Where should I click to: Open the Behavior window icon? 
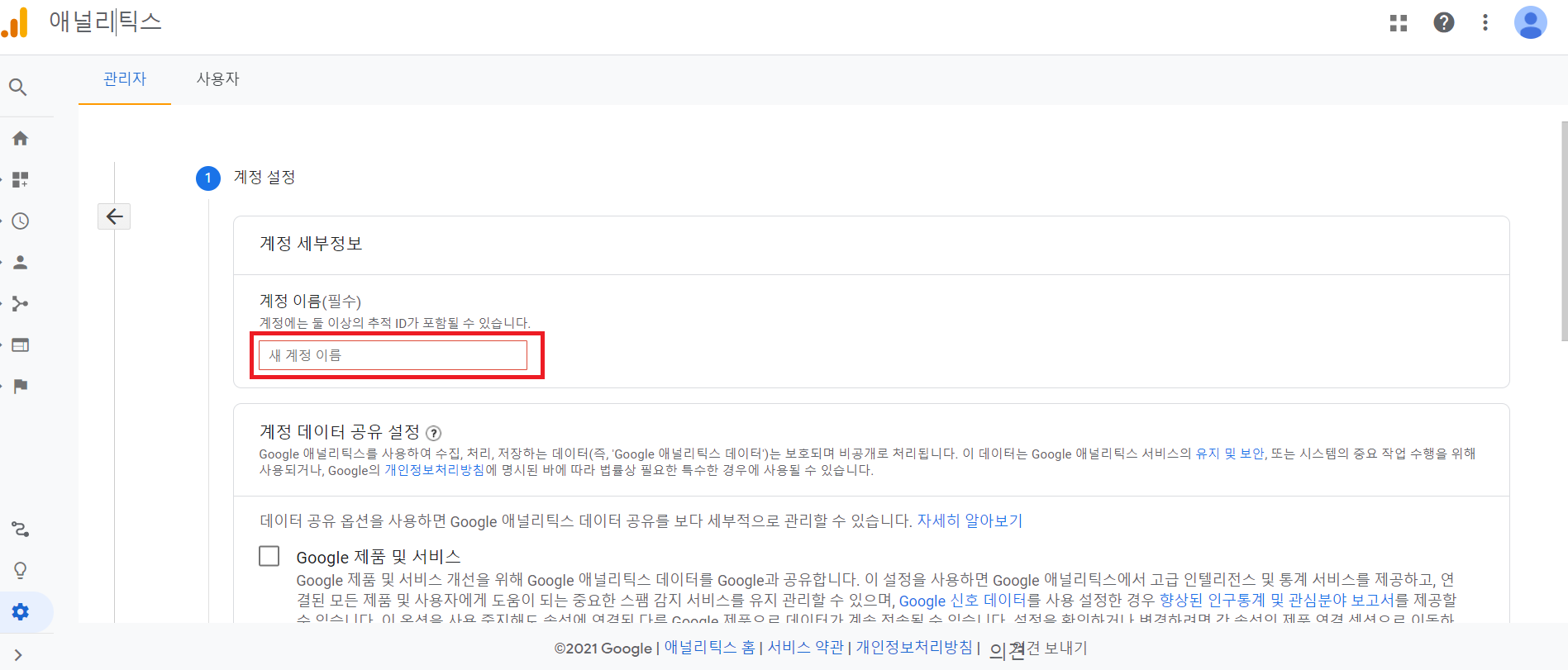21,345
